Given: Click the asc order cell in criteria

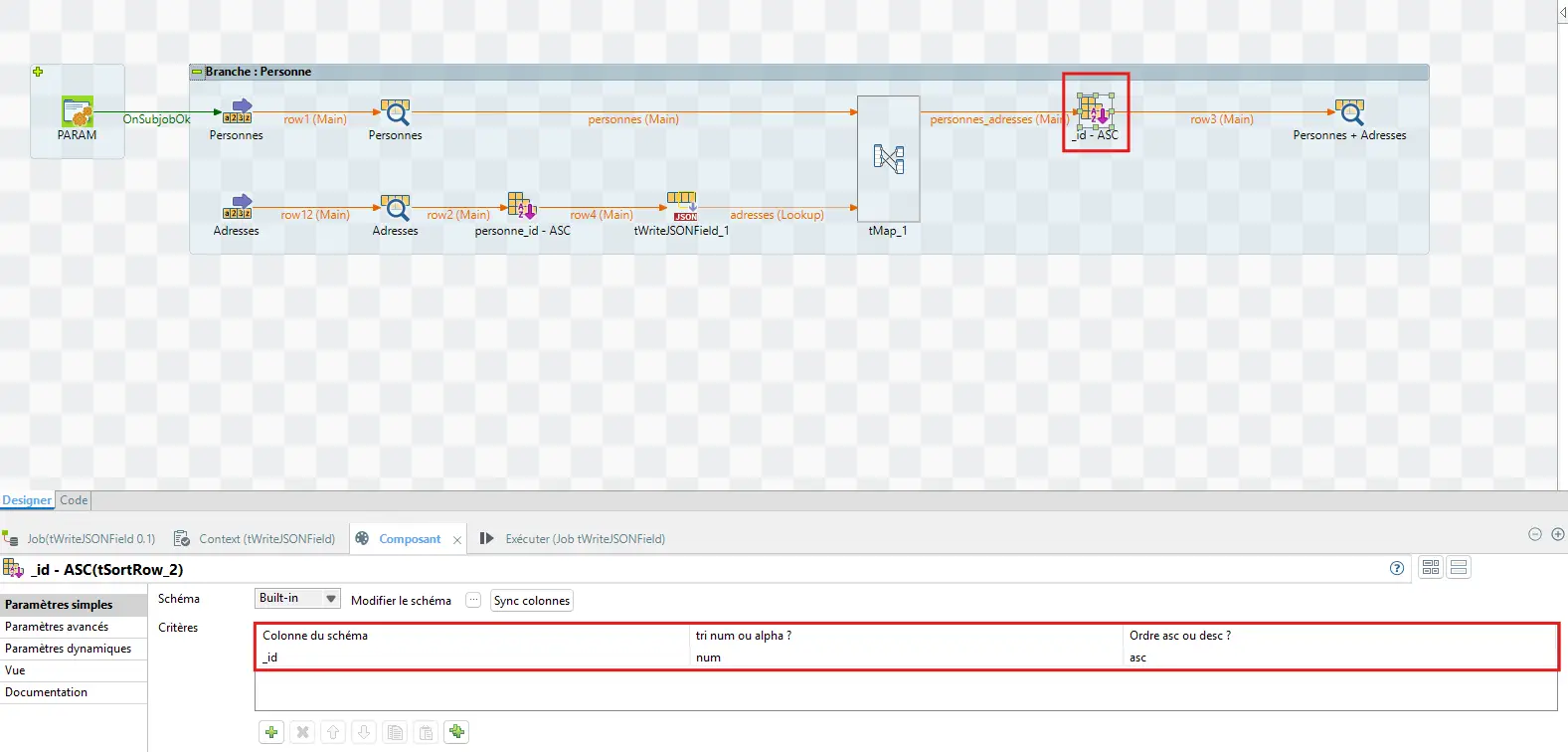Looking at the screenshot, I should coord(1138,658).
